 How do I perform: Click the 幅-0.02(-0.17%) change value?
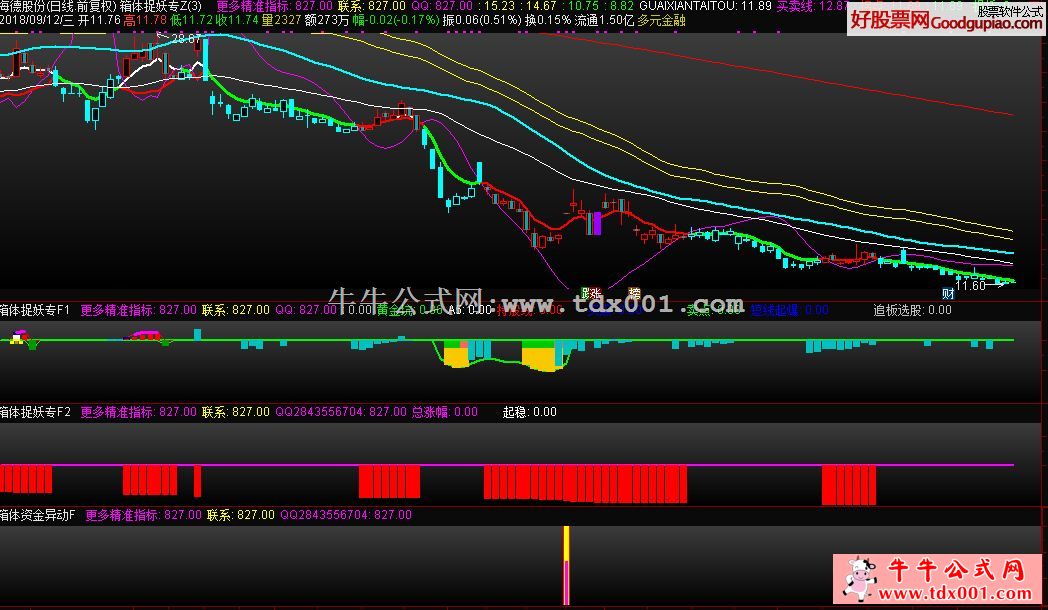click(x=396, y=20)
